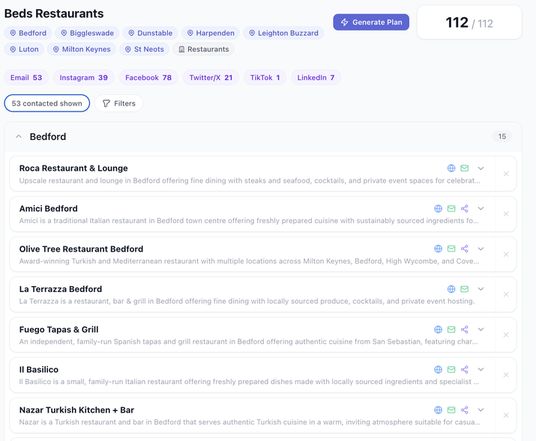The width and height of the screenshot is (536, 441).
Task: Remove Nazar Turkish Kitchen + Bar with X
Action: click(506, 415)
